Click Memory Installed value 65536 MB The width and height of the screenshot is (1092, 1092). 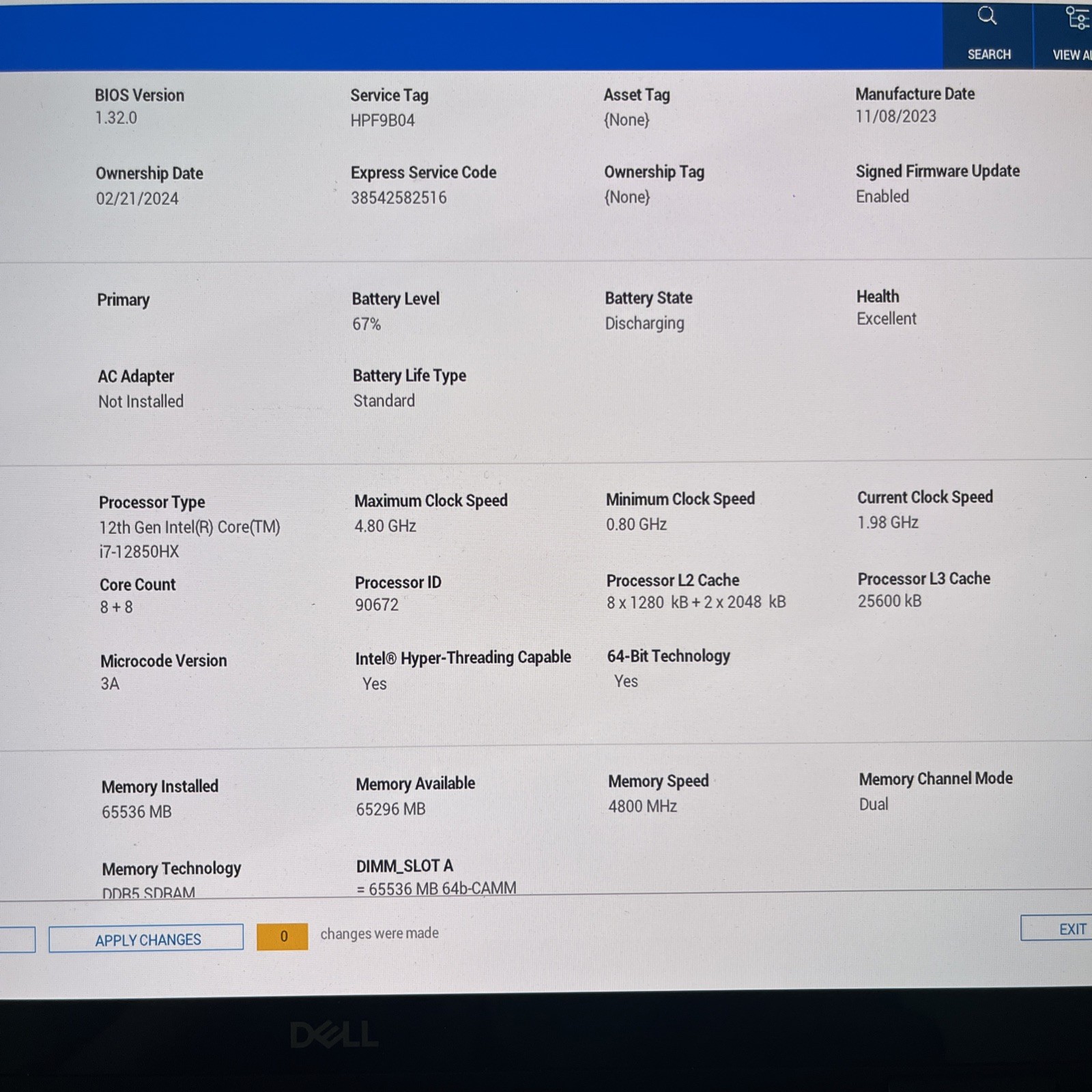tap(136, 812)
